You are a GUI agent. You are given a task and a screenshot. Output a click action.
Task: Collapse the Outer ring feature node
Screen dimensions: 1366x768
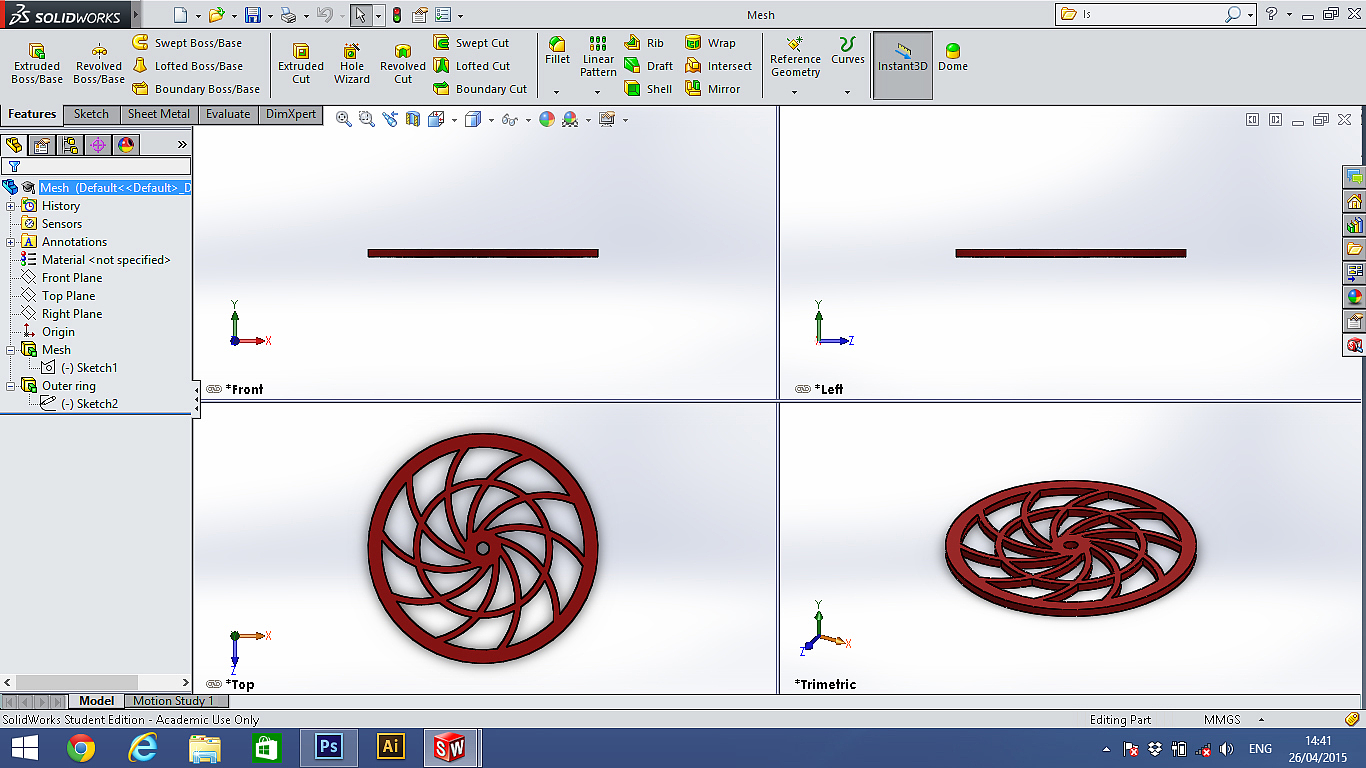tap(11, 386)
